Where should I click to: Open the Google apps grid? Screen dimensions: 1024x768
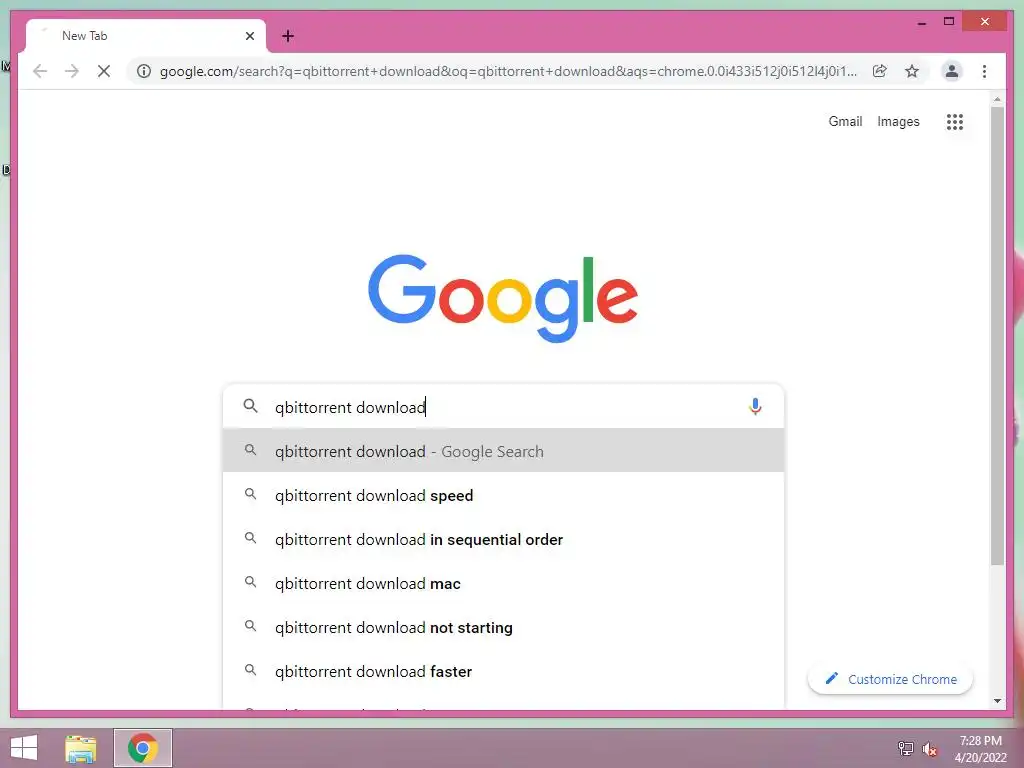tap(955, 121)
